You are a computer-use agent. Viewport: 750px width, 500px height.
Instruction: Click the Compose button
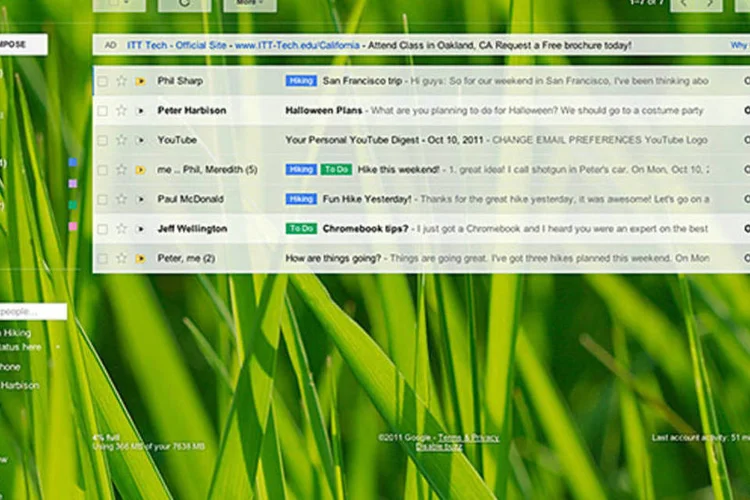[23, 44]
